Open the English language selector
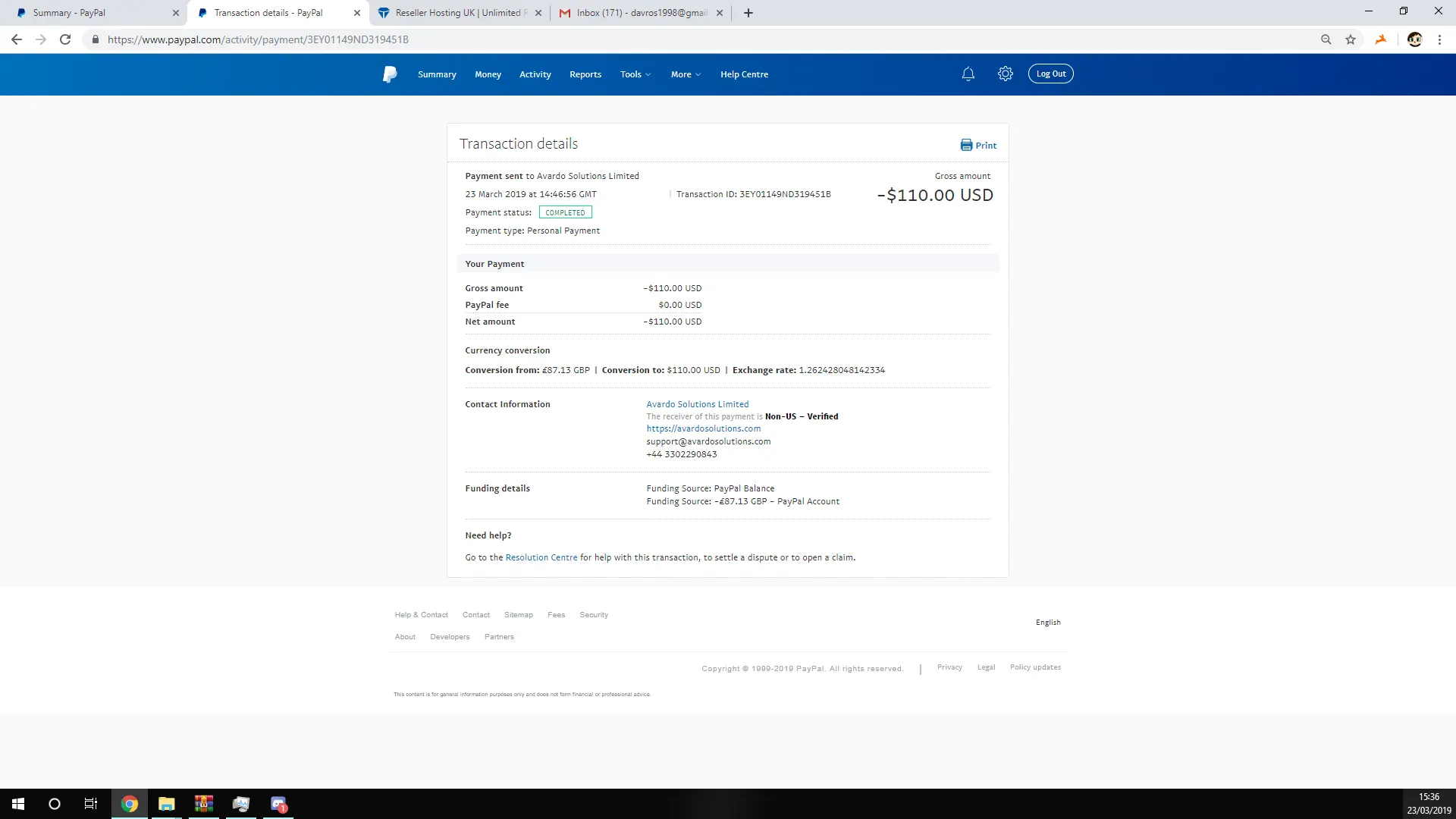Screen dimensions: 1456x819 coord(1048,623)
